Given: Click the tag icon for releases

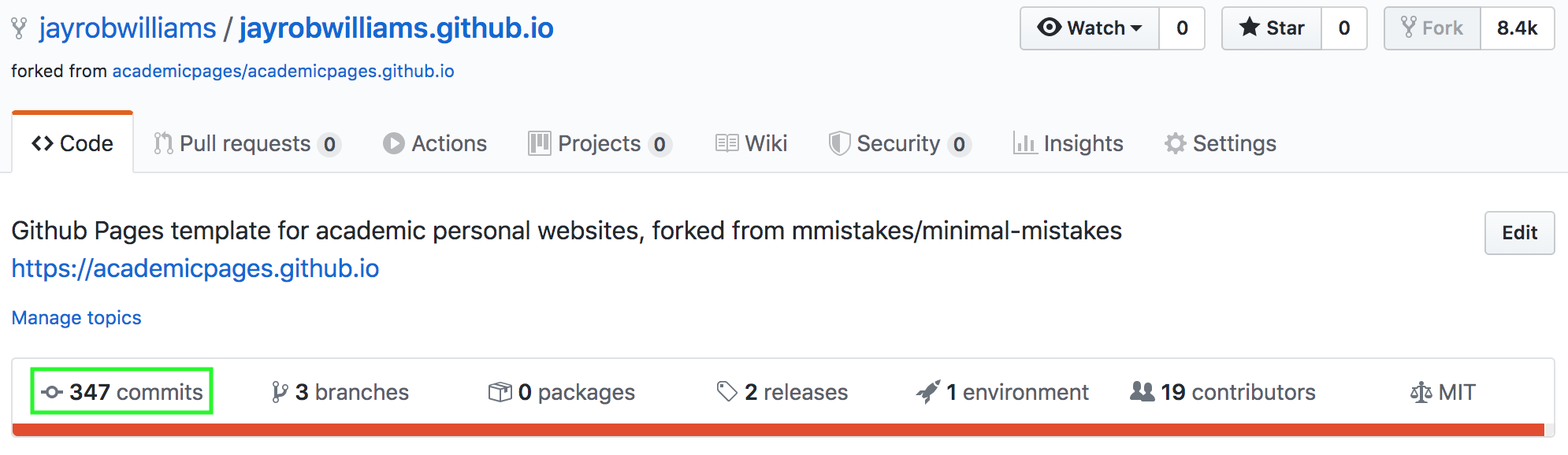Looking at the screenshot, I should pyautogui.click(x=726, y=390).
